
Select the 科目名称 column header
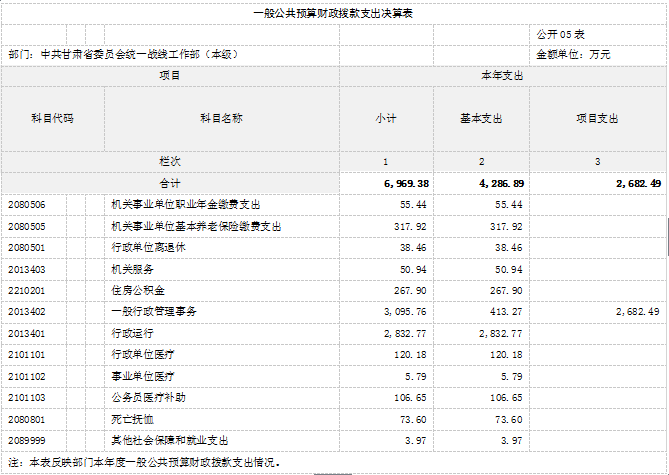tap(222, 119)
